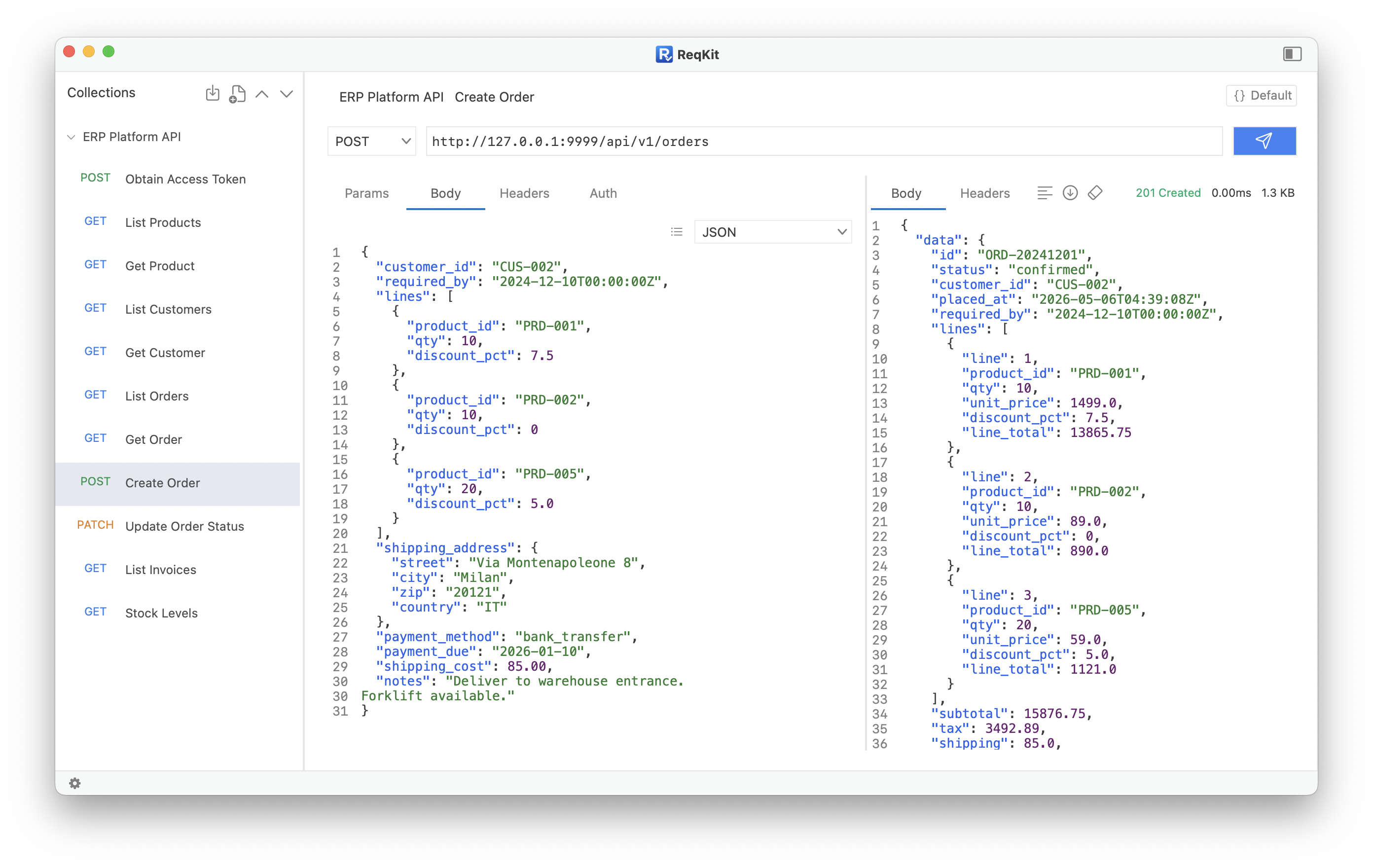
Task: Click the "street": "Via Montenapoleone 8" line
Action: 518,563
